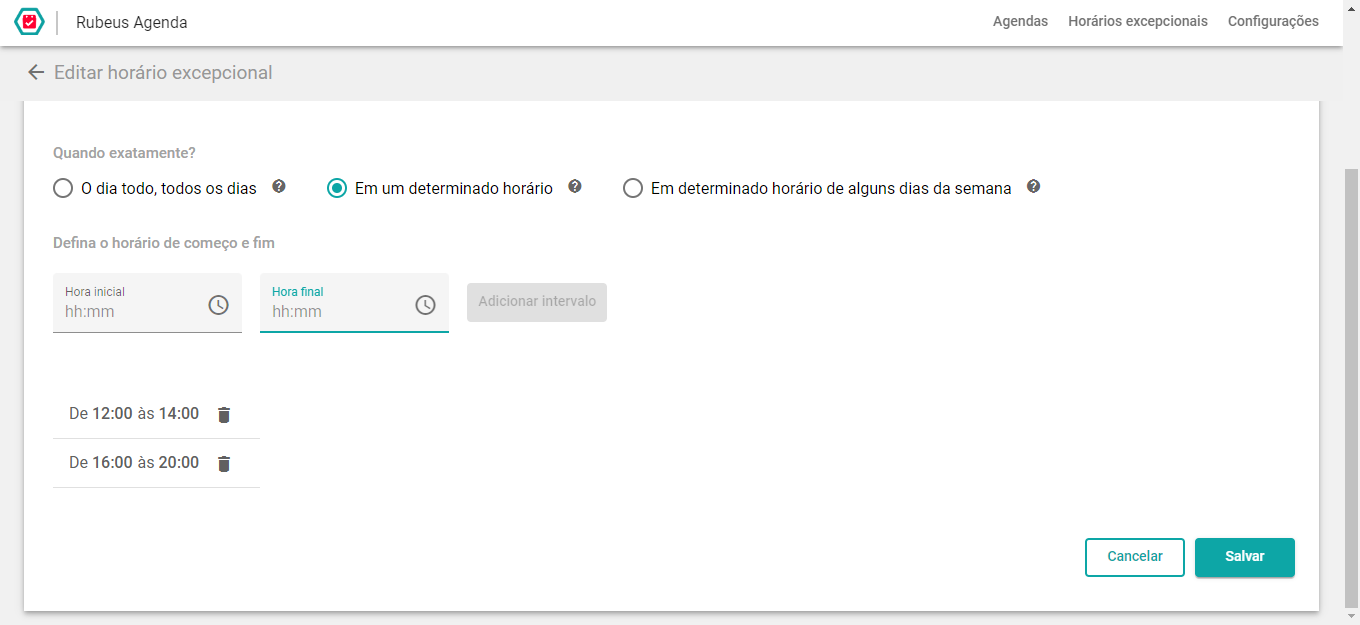Click the page vertical scrollbar
The image size is (1360, 625).
coord(1351,387)
